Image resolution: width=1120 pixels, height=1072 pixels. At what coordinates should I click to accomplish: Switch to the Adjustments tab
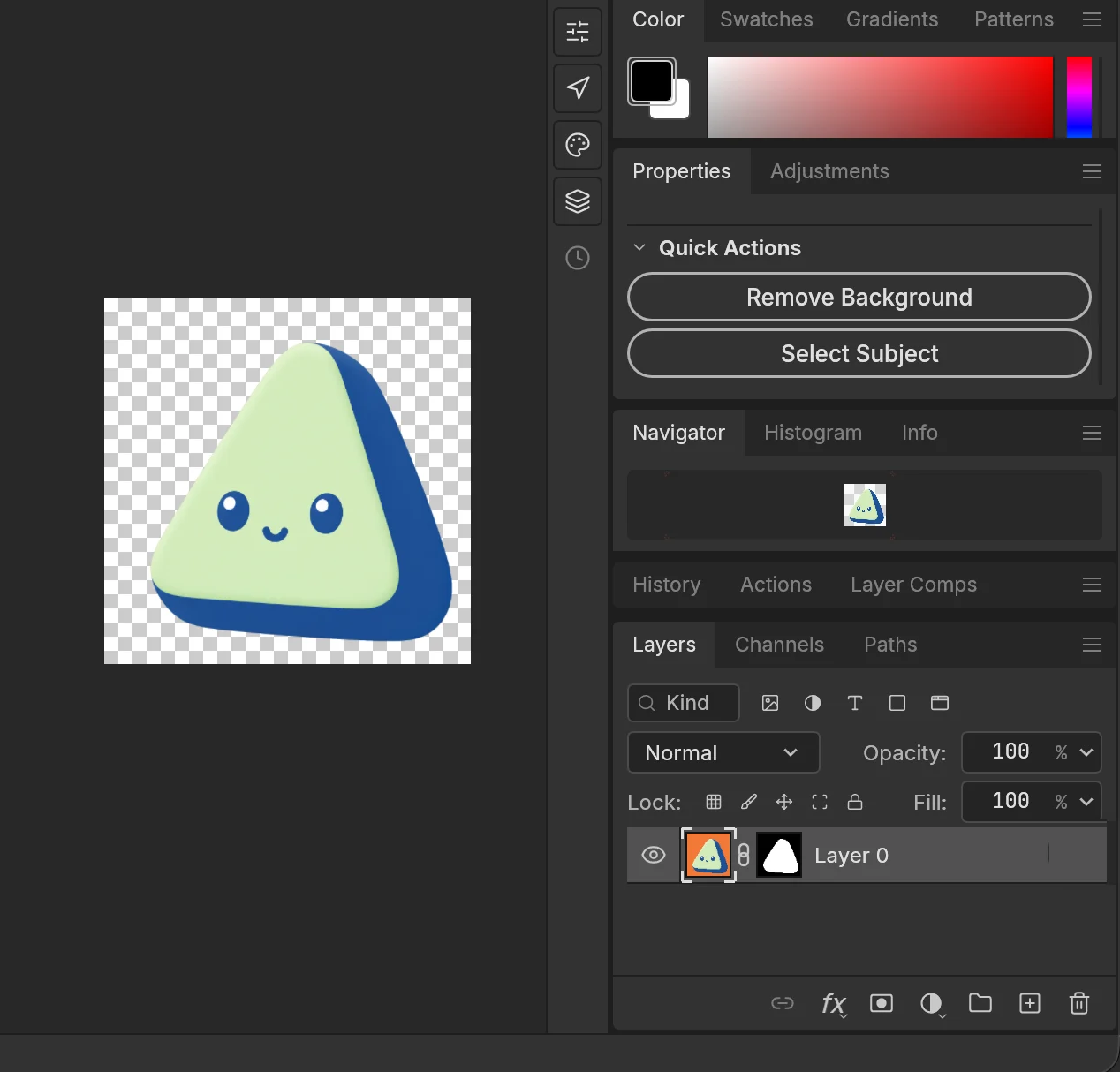pos(829,171)
